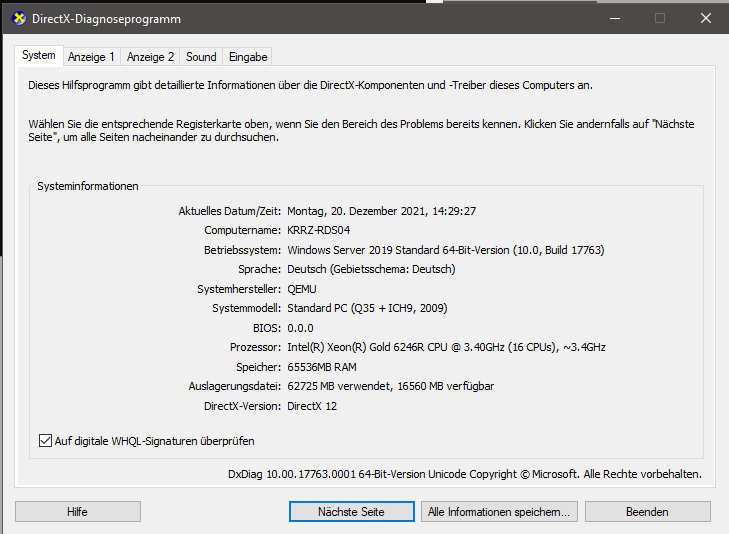This screenshot has height=534, width=729.
Task: Toggle the WHQL-Signaturen überprüfen checkbox
Action: coord(45,441)
